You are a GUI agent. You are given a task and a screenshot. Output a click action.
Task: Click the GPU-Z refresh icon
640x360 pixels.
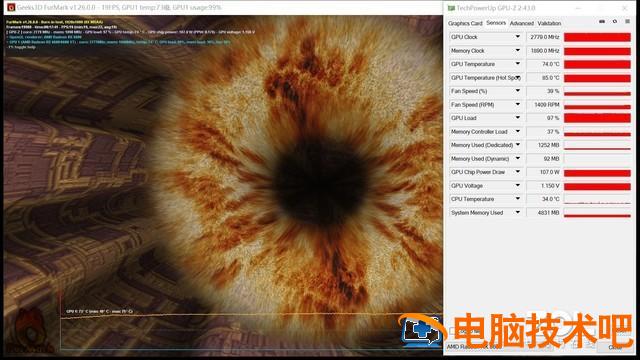(615, 22)
